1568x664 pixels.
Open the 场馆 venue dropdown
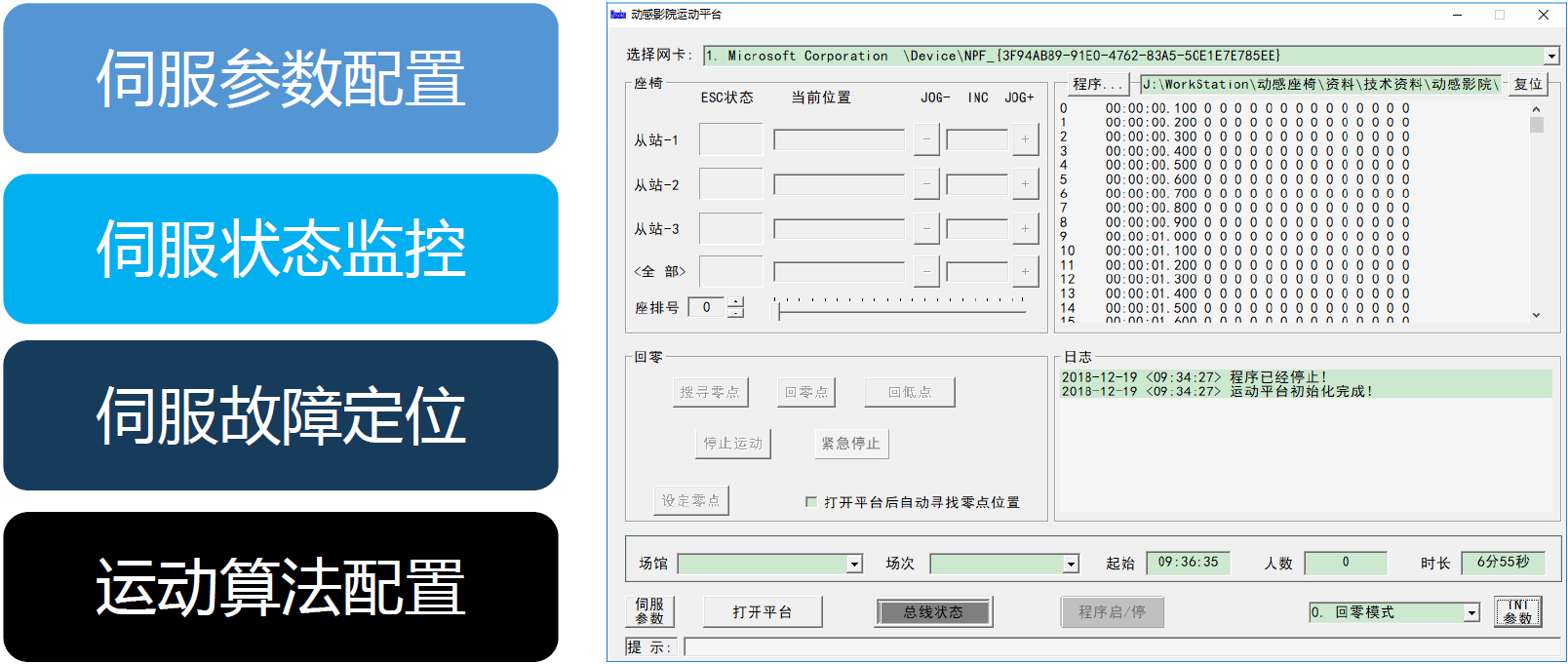[x=854, y=564]
